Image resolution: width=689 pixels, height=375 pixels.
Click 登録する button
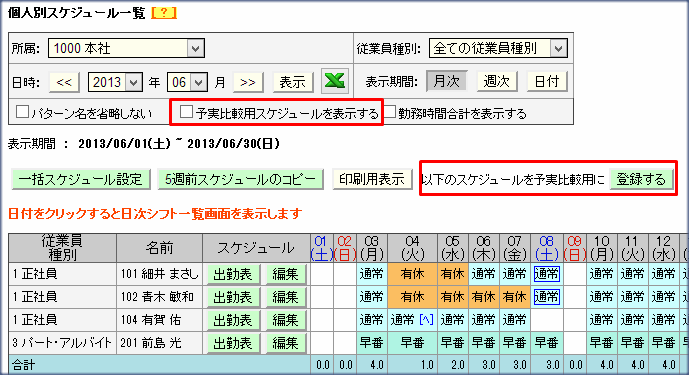click(x=641, y=179)
